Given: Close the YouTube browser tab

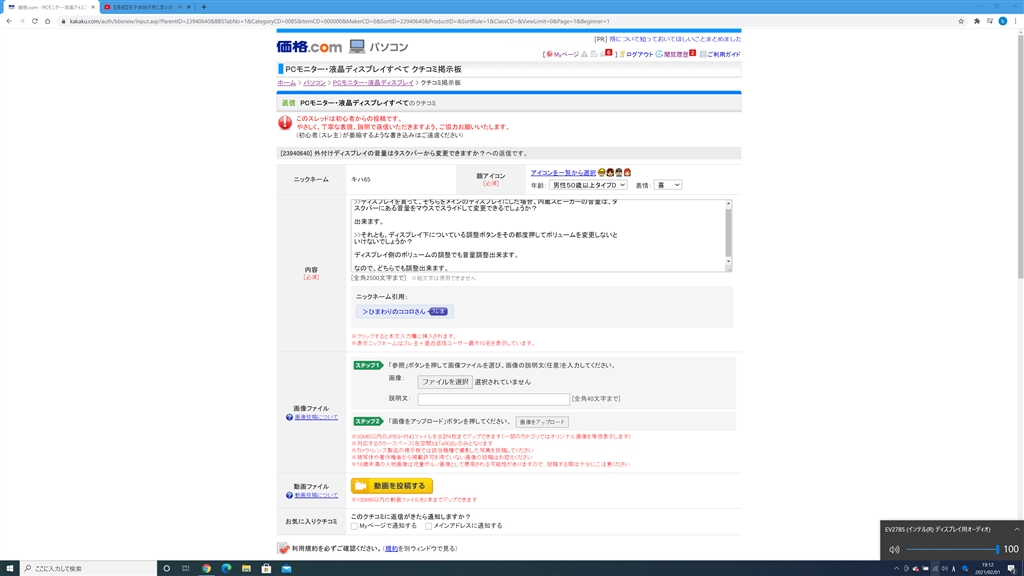Looking at the screenshot, I should (x=189, y=7).
